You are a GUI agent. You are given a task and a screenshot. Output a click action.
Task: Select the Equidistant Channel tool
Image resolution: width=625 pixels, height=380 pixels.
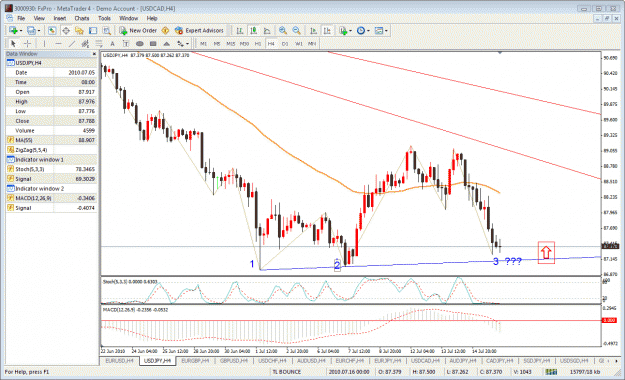point(85,43)
